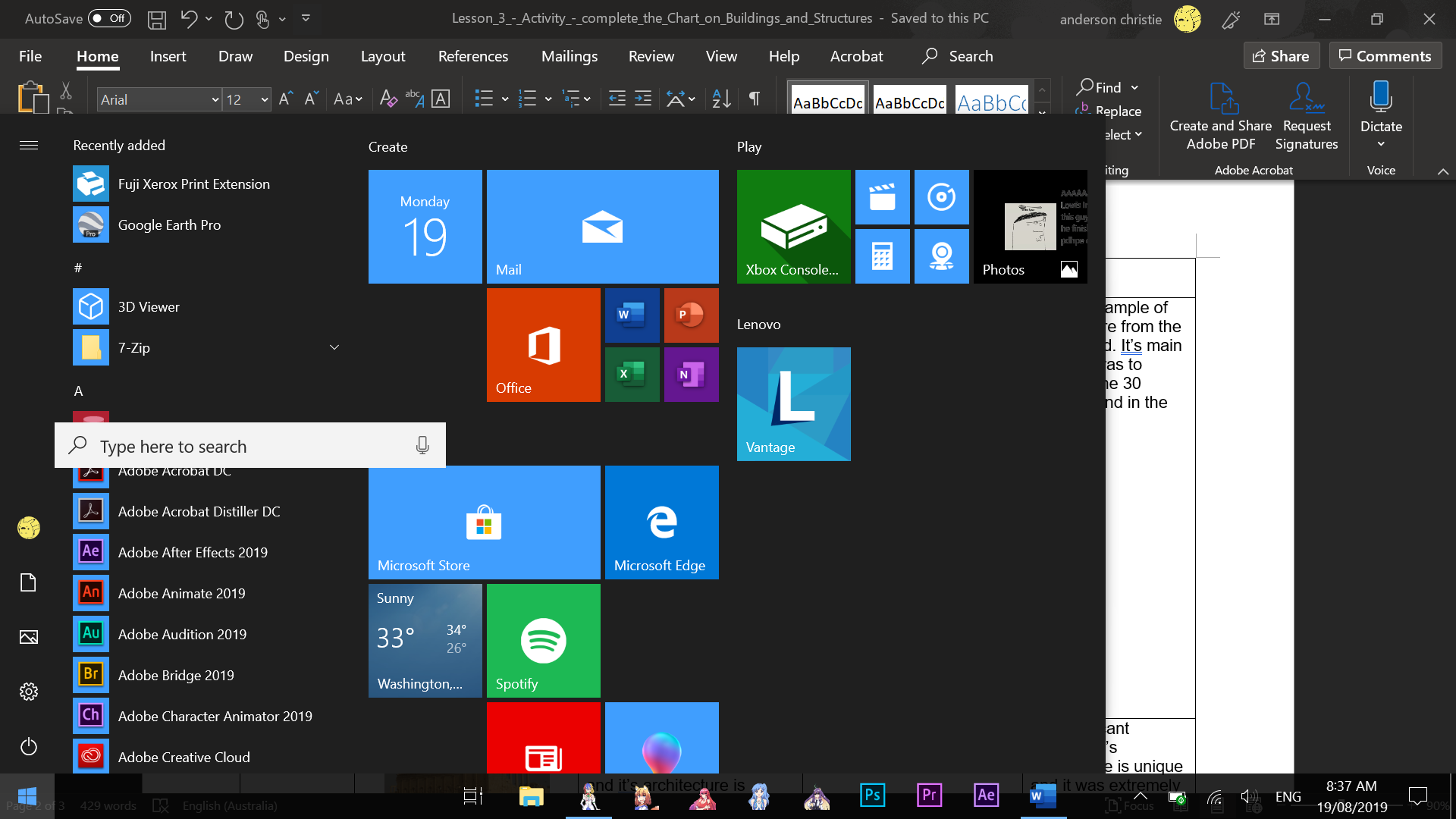
Task: Open the OneNote tile
Action: click(691, 375)
